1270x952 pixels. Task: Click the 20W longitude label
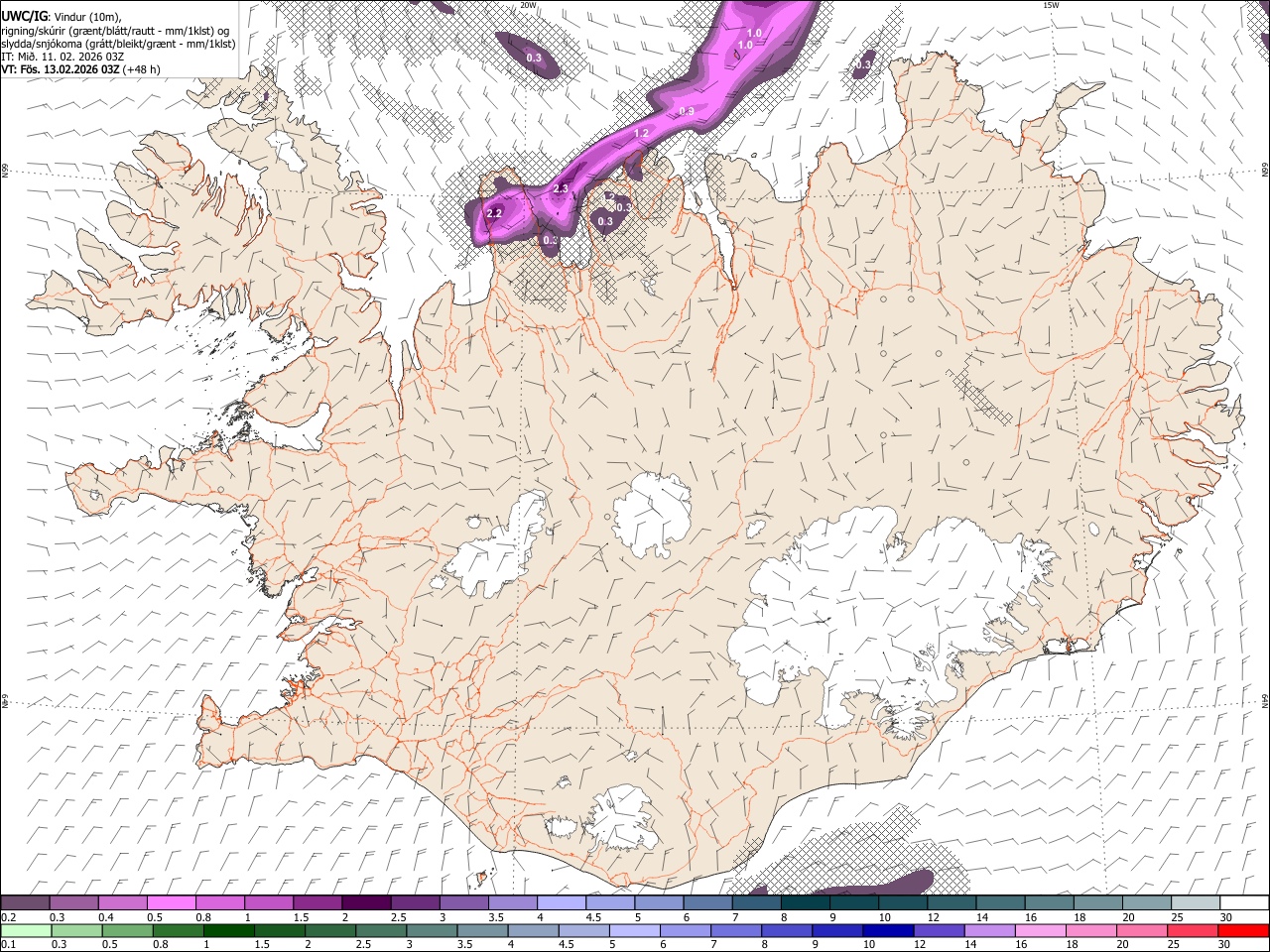[x=528, y=5]
